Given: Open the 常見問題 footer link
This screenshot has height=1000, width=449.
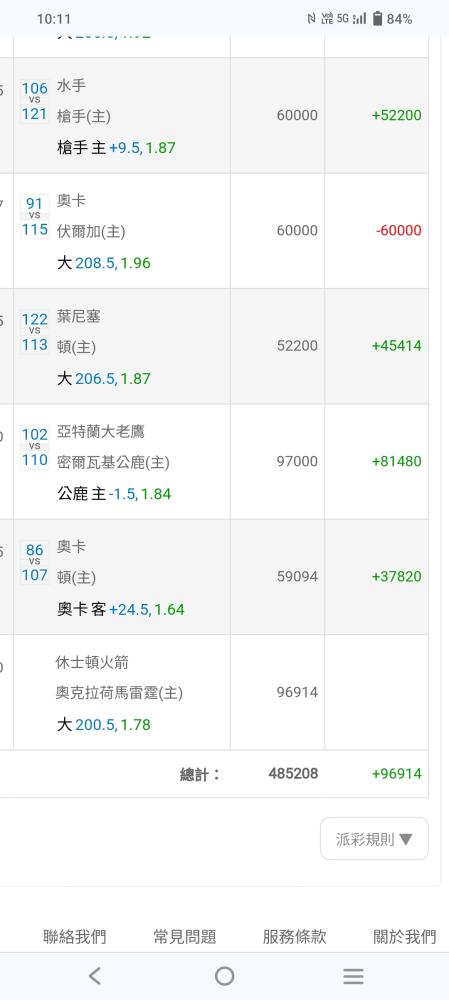Looking at the screenshot, I should (185, 936).
